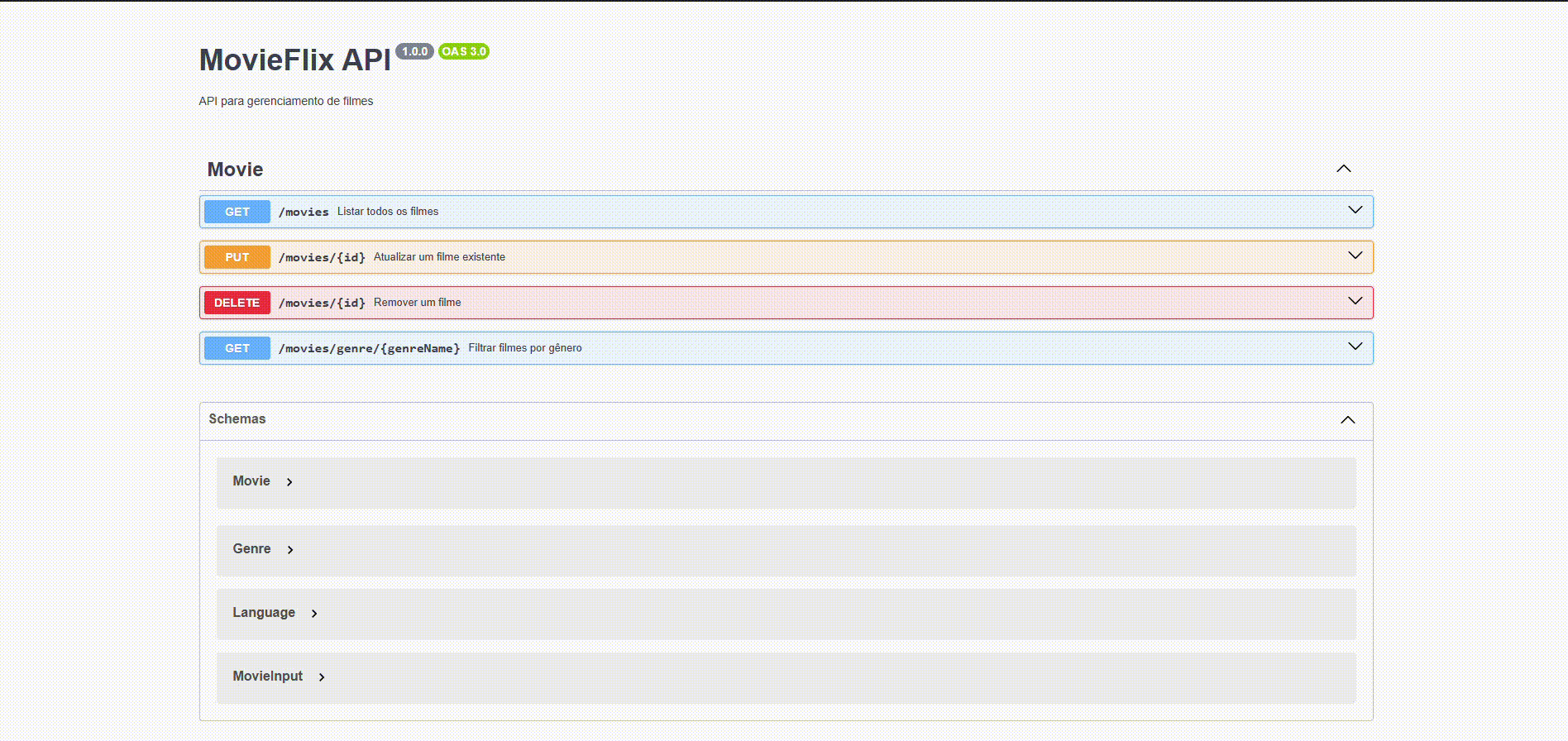The width and height of the screenshot is (1568, 741).
Task: Open the Movie tag heading
Action: coord(236,170)
